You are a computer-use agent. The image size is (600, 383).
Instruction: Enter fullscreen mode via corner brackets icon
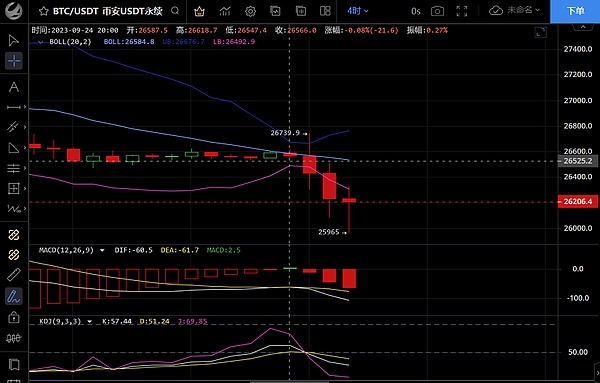click(x=462, y=11)
